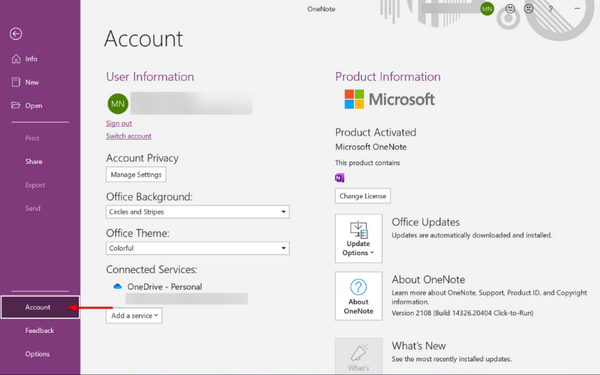Viewport: 600px width, 375px height.
Task: Click the About OneNote button
Action: tap(359, 296)
